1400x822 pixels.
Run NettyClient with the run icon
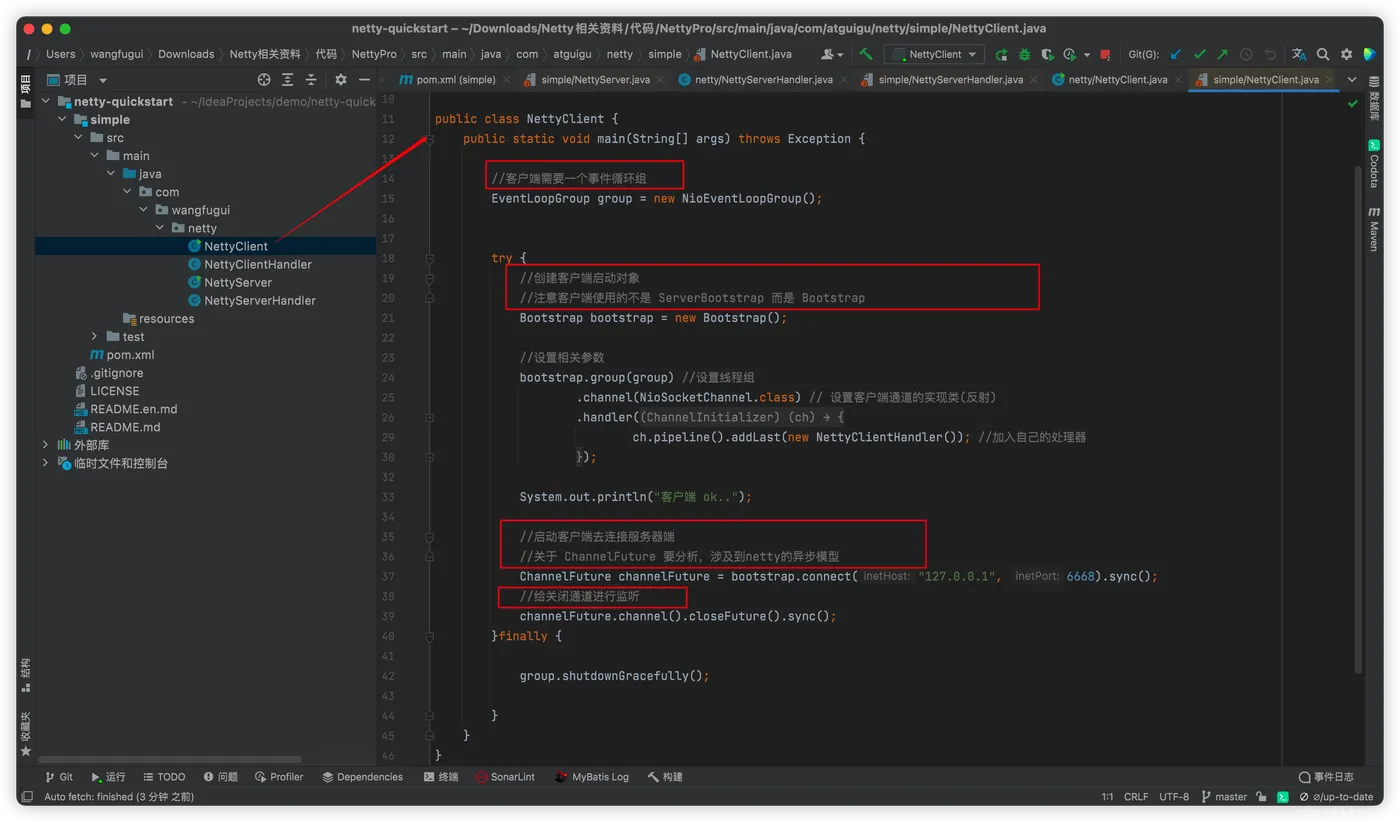[1001, 54]
